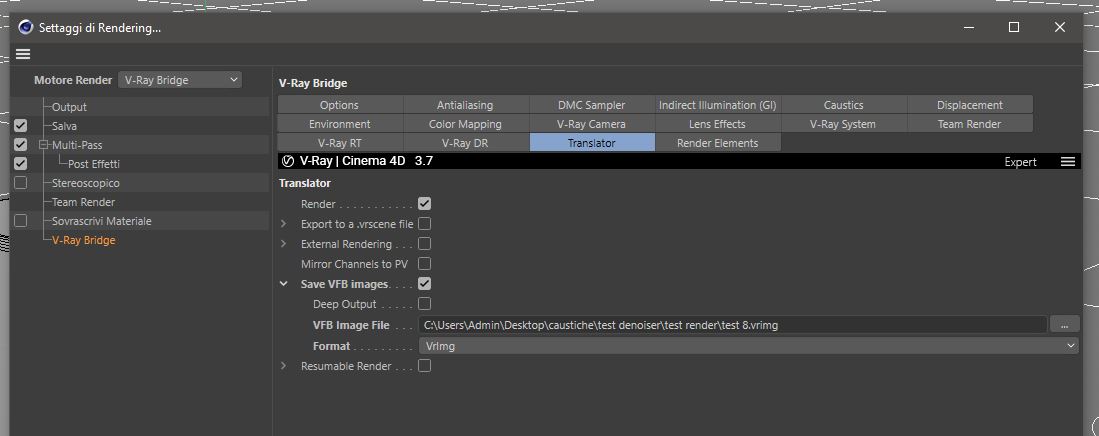Open the Motore Render dropdown

(179, 80)
